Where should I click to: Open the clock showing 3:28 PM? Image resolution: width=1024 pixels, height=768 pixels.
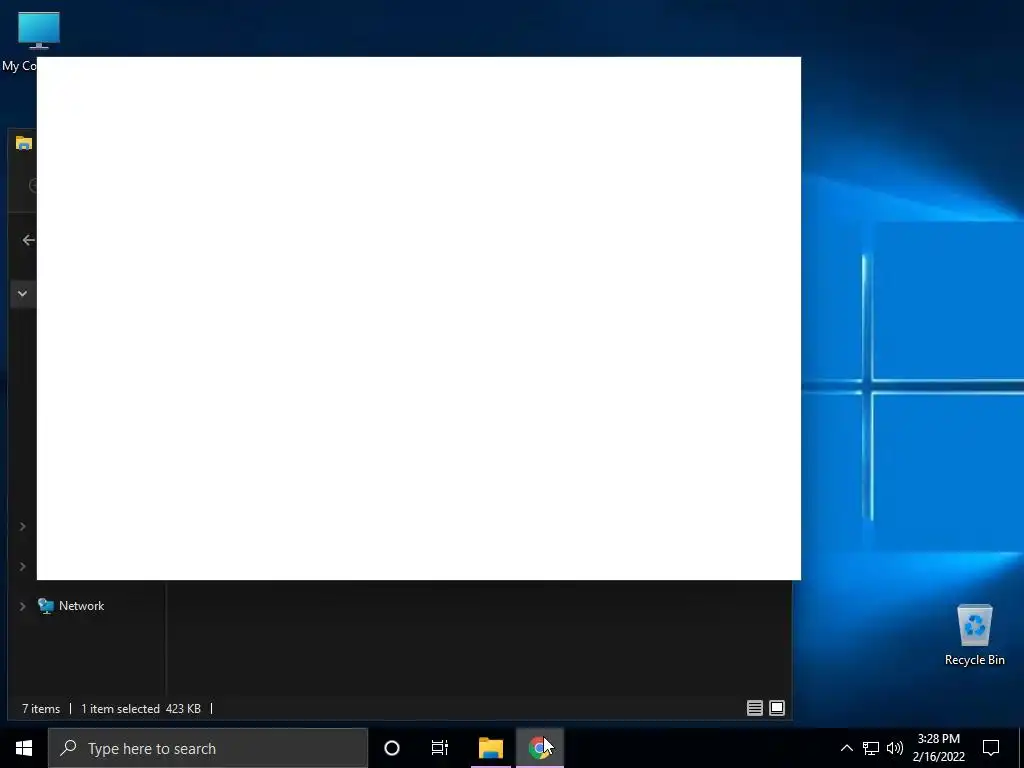938,748
